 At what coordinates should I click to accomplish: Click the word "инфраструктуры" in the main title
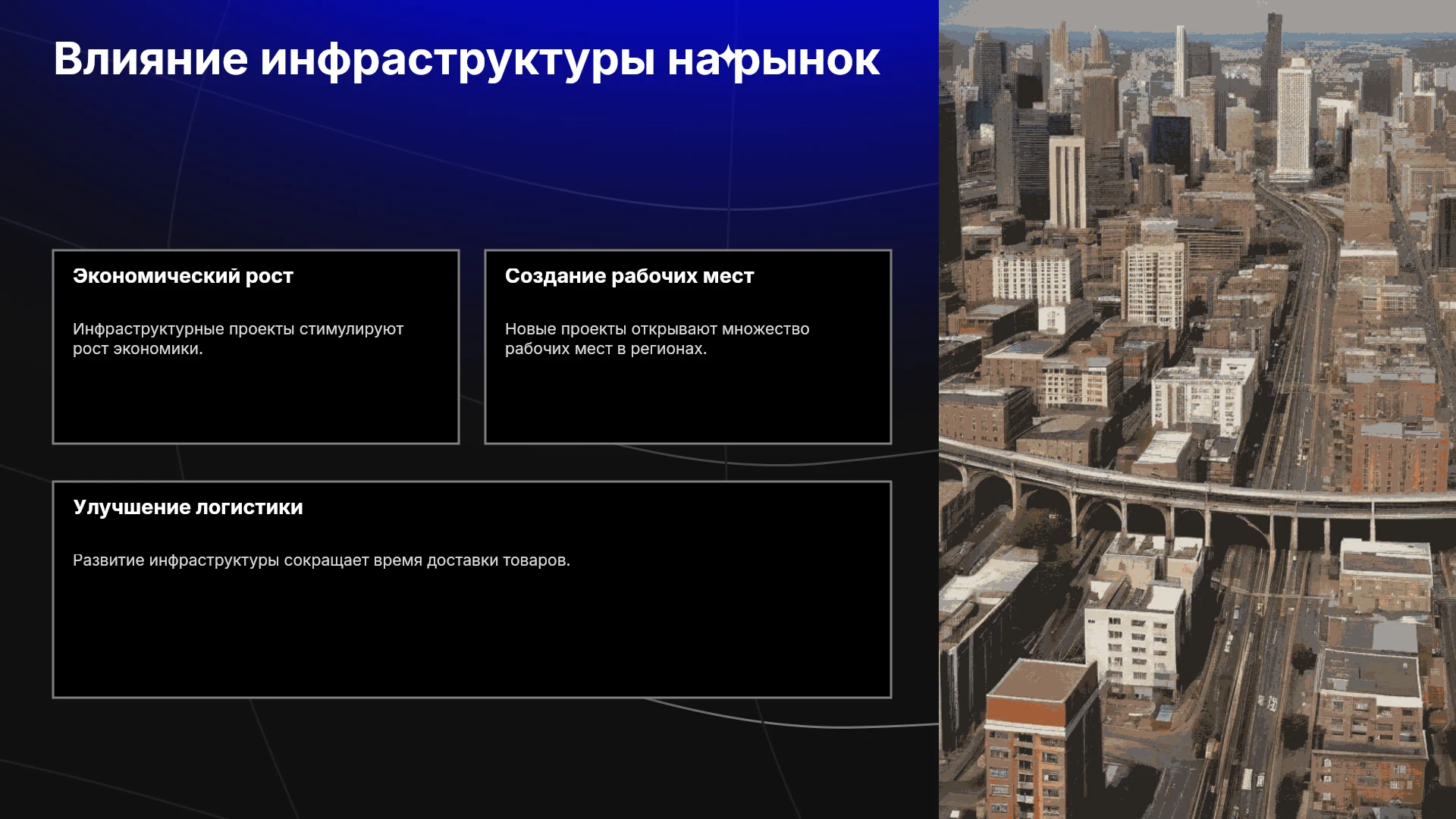(x=457, y=62)
